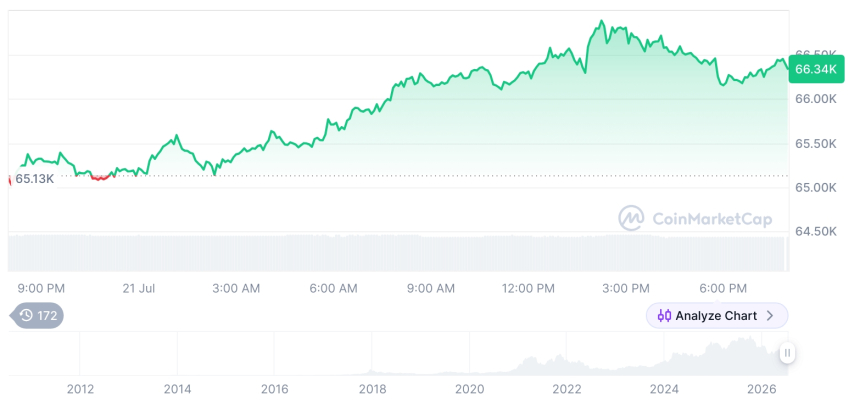The height and width of the screenshot is (401, 860).
Task: Click the 21 Jul date label
Action: tap(139, 288)
